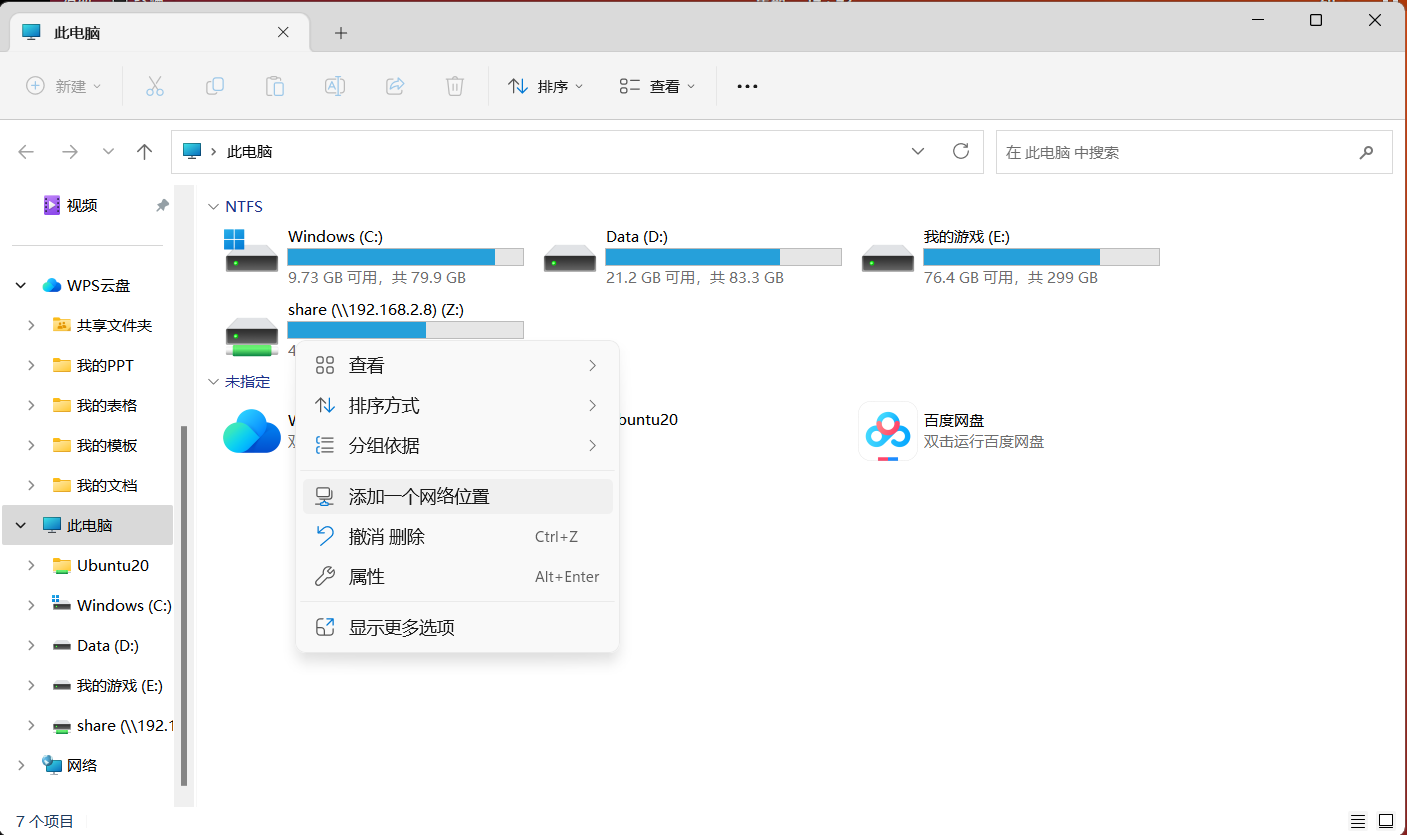Viewport: 1407px width, 835px height.
Task: Select the Data (D:) drive icon
Action: point(569,258)
